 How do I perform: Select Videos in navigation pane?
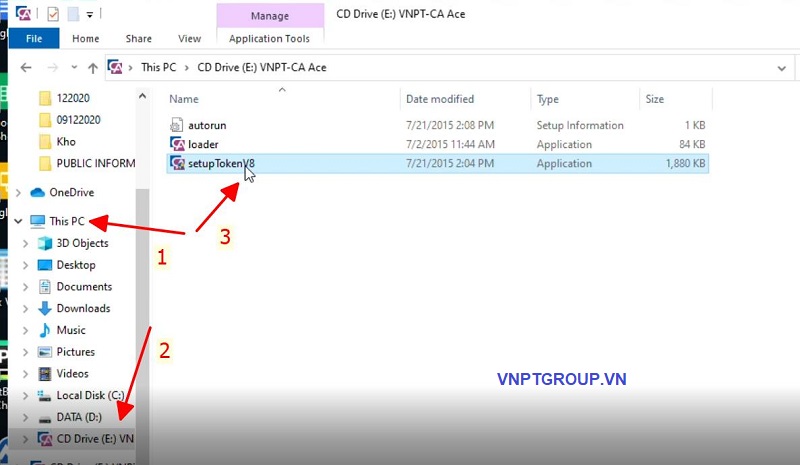point(72,374)
